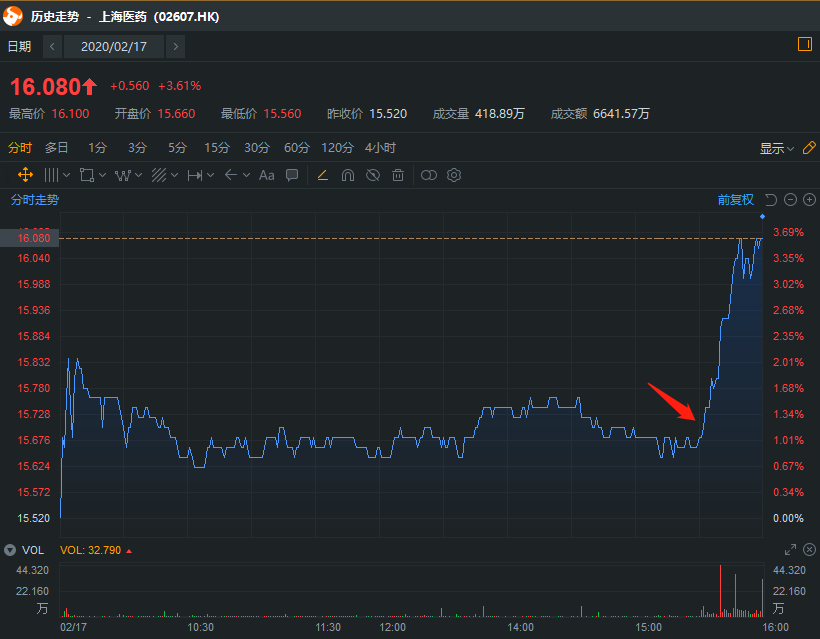Pick the orange line color pencil
Image resolution: width=820 pixels, height=639 pixels.
tap(323, 175)
